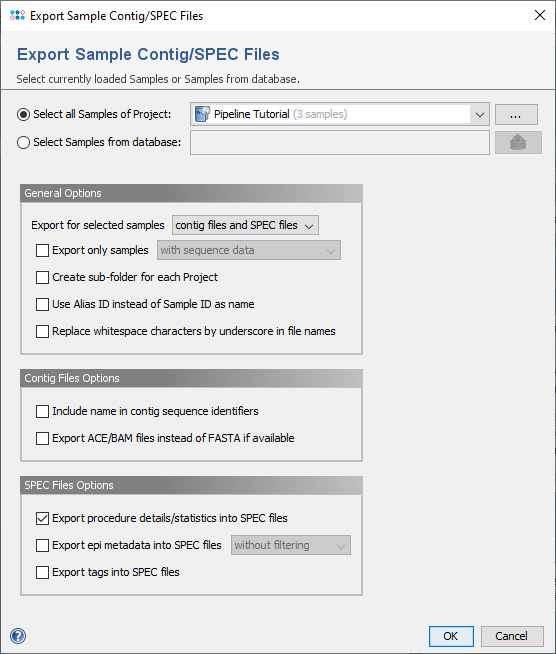Uncheck Export procedure details/statistics into SPEC files
Image resolution: width=556 pixels, height=654 pixels.
tap(42, 518)
